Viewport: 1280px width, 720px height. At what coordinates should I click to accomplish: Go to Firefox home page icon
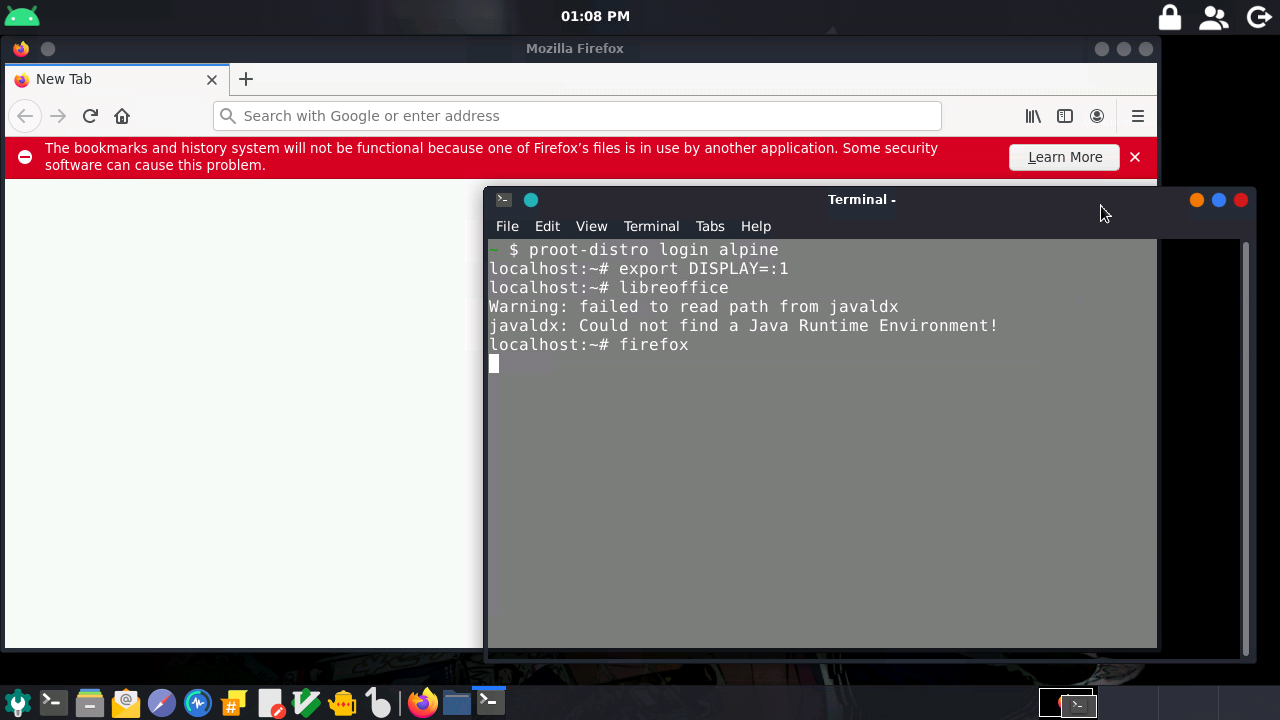tap(122, 116)
